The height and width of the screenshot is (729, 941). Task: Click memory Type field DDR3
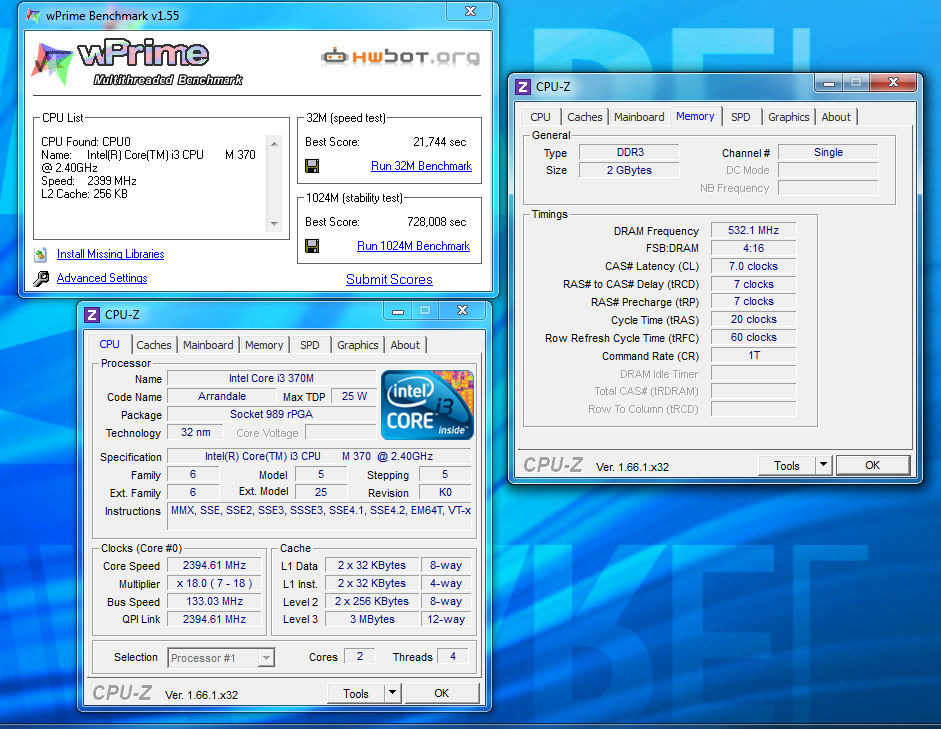tap(629, 152)
